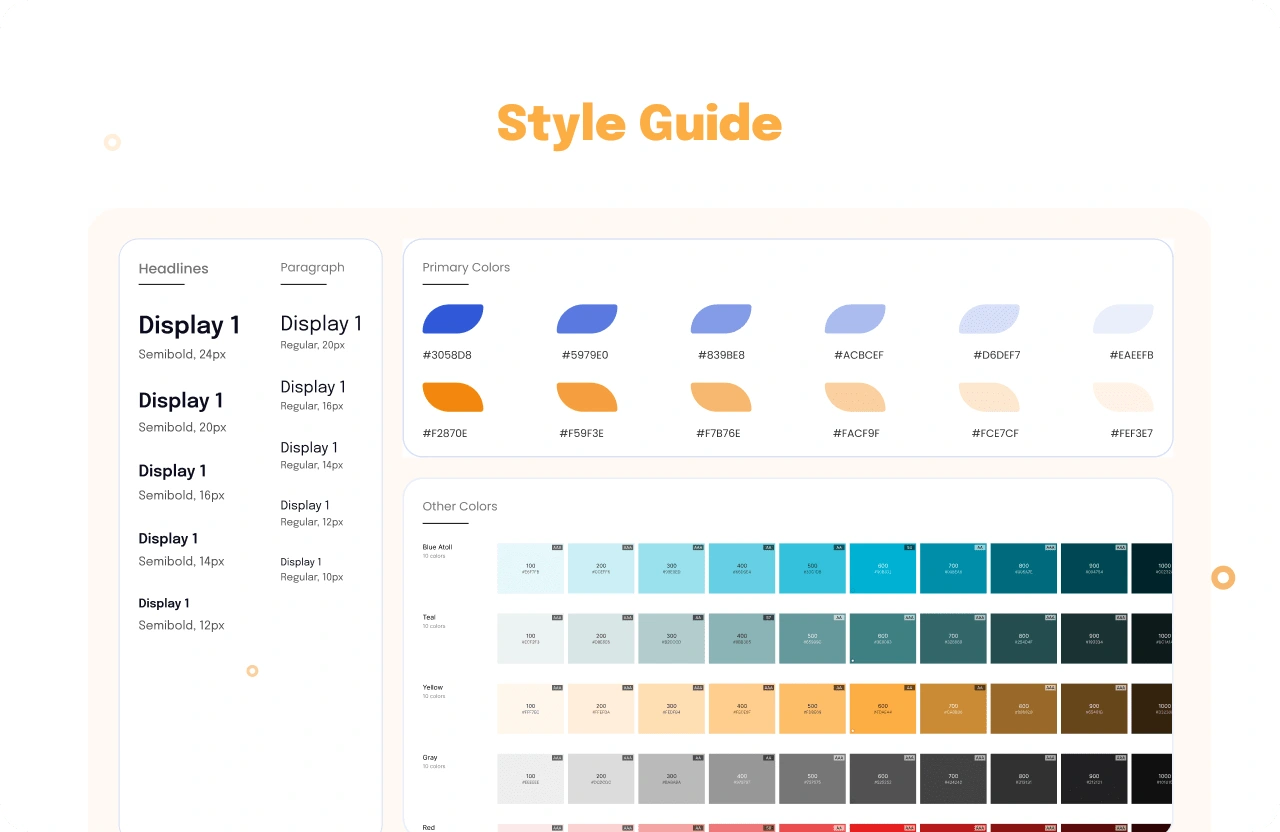Click the Style Guide title
This screenshot has height=832, width=1280.
(639, 124)
